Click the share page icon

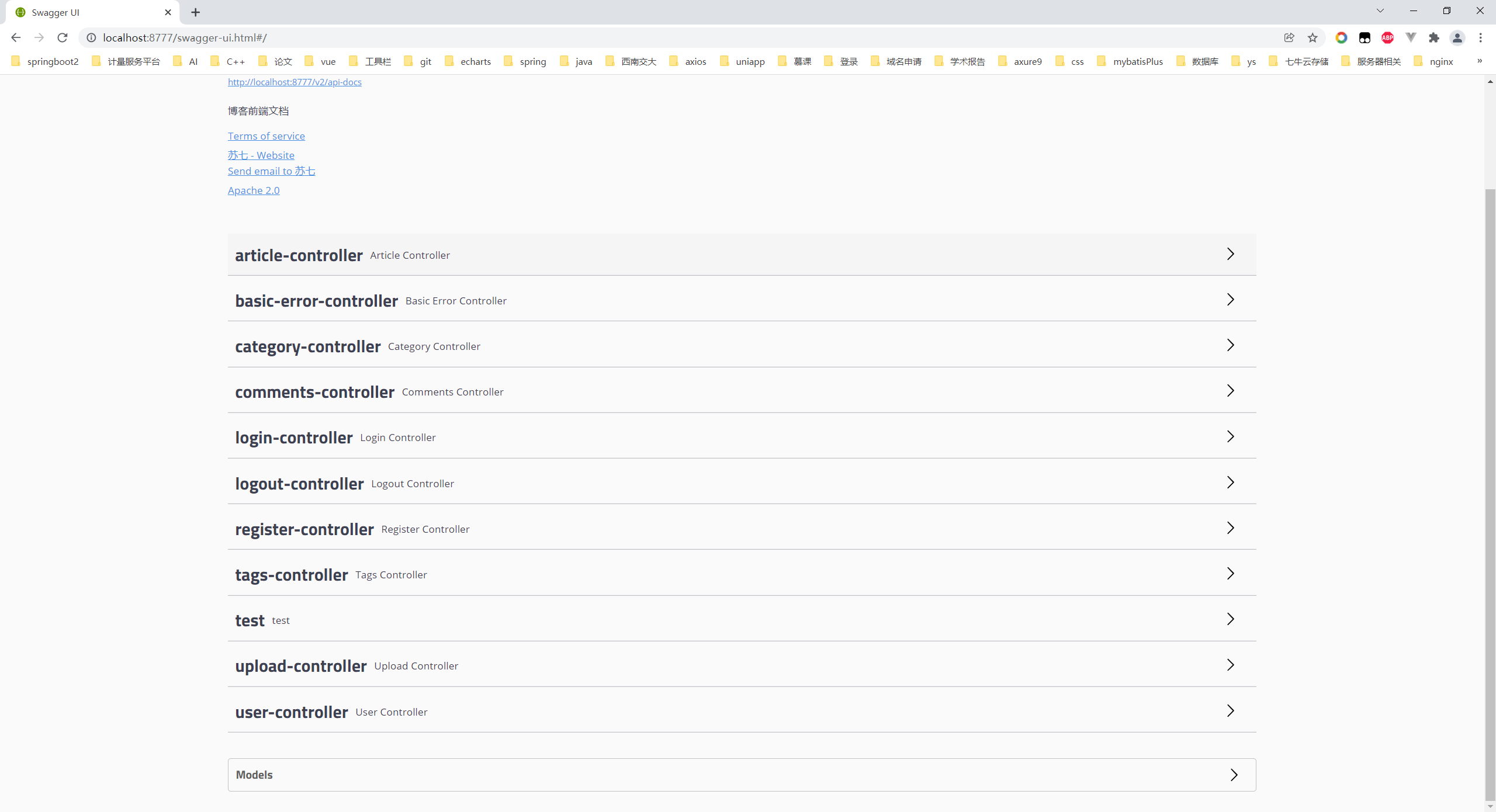[x=1289, y=37]
